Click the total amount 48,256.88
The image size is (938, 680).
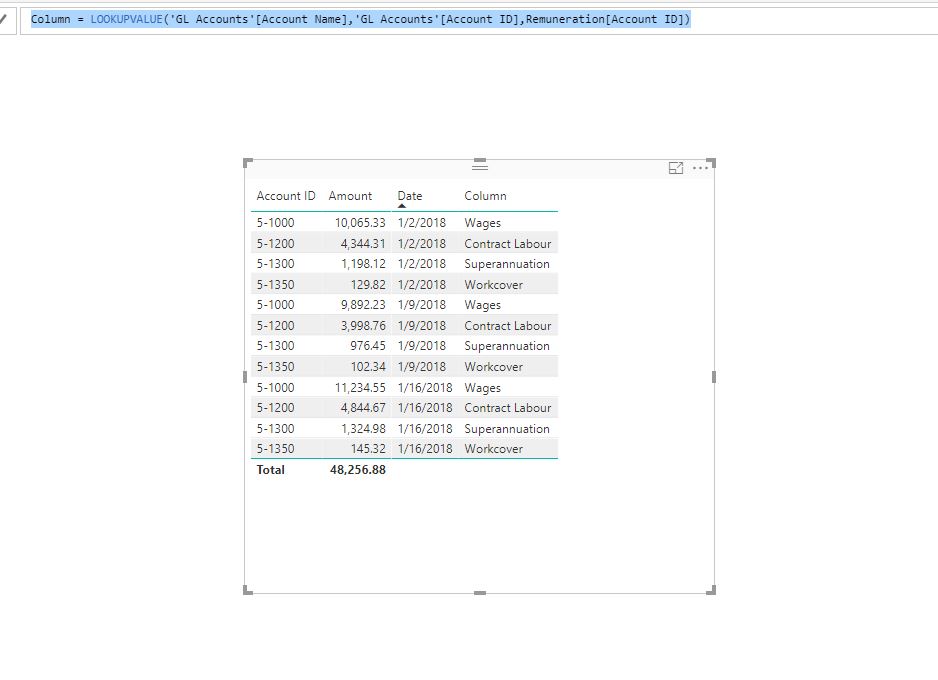tap(358, 470)
